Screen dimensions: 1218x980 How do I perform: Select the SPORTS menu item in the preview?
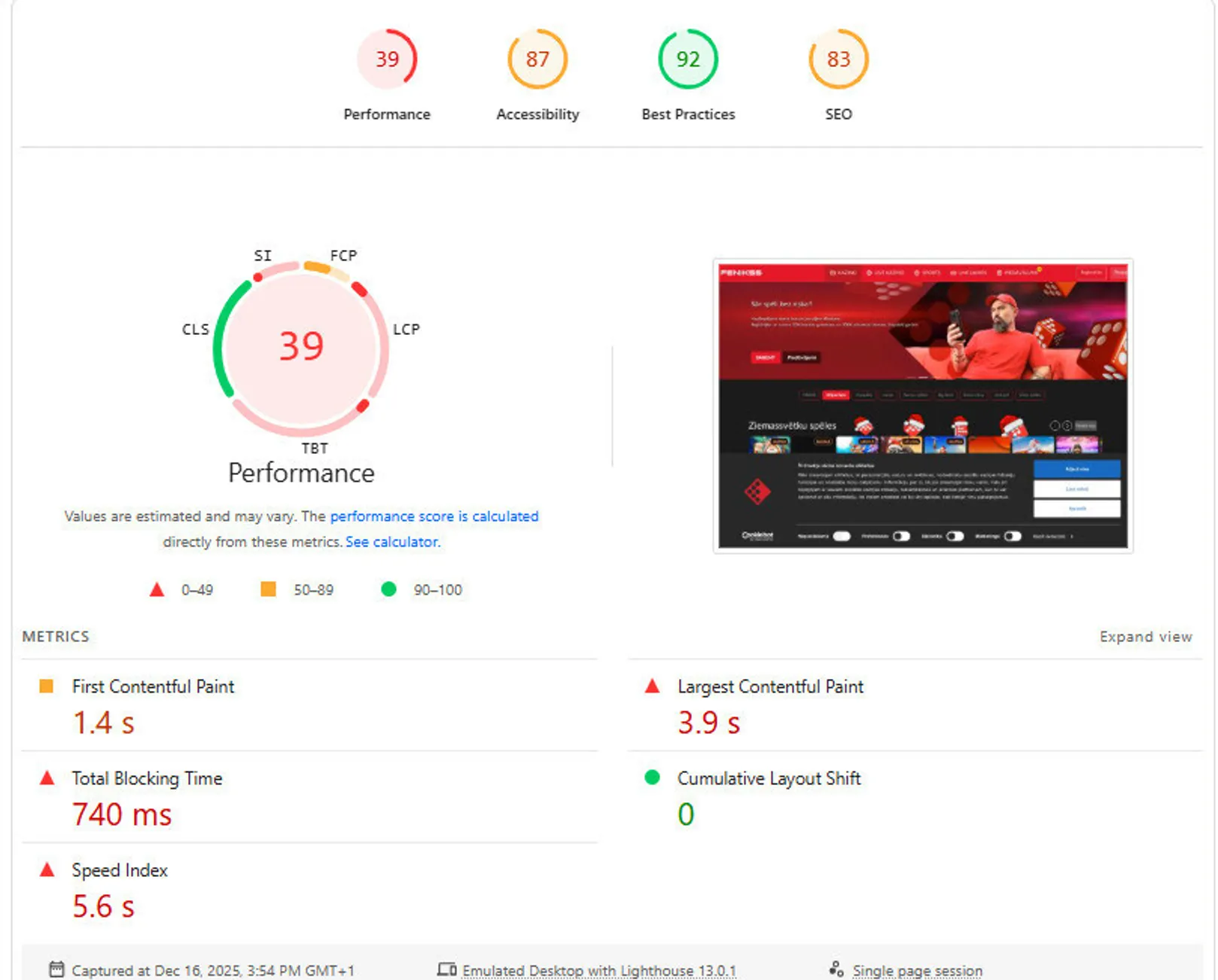coord(931,272)
